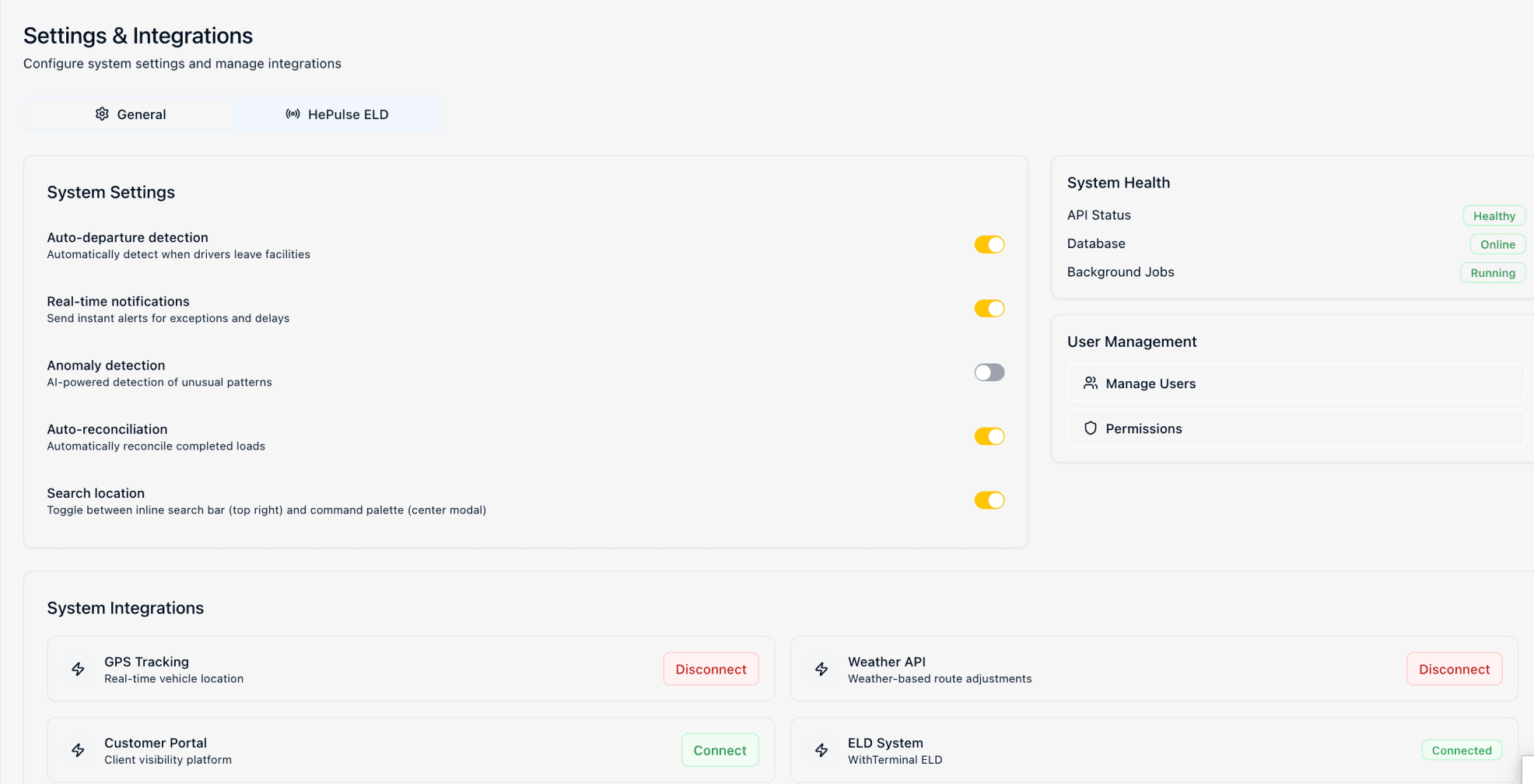Click the Connected badge for ELD System

[x=1462, y=751]
